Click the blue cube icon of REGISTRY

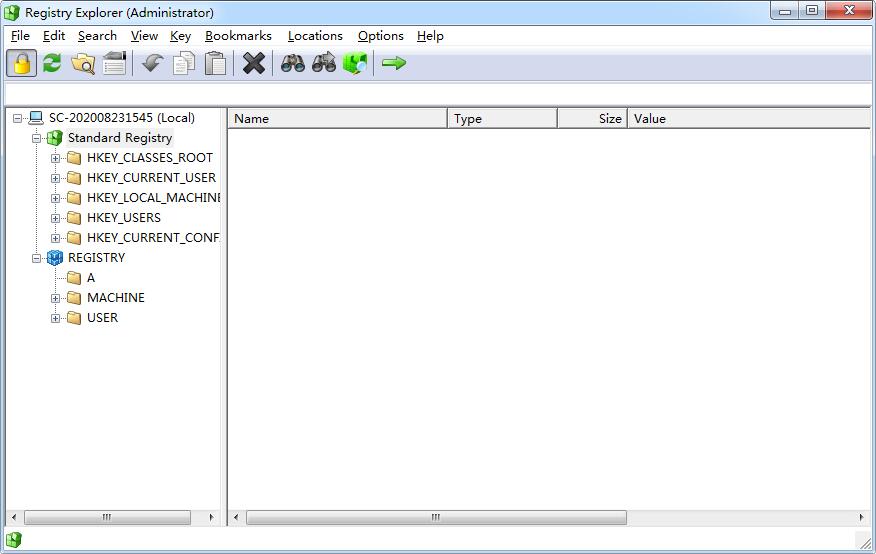(55, 257)
